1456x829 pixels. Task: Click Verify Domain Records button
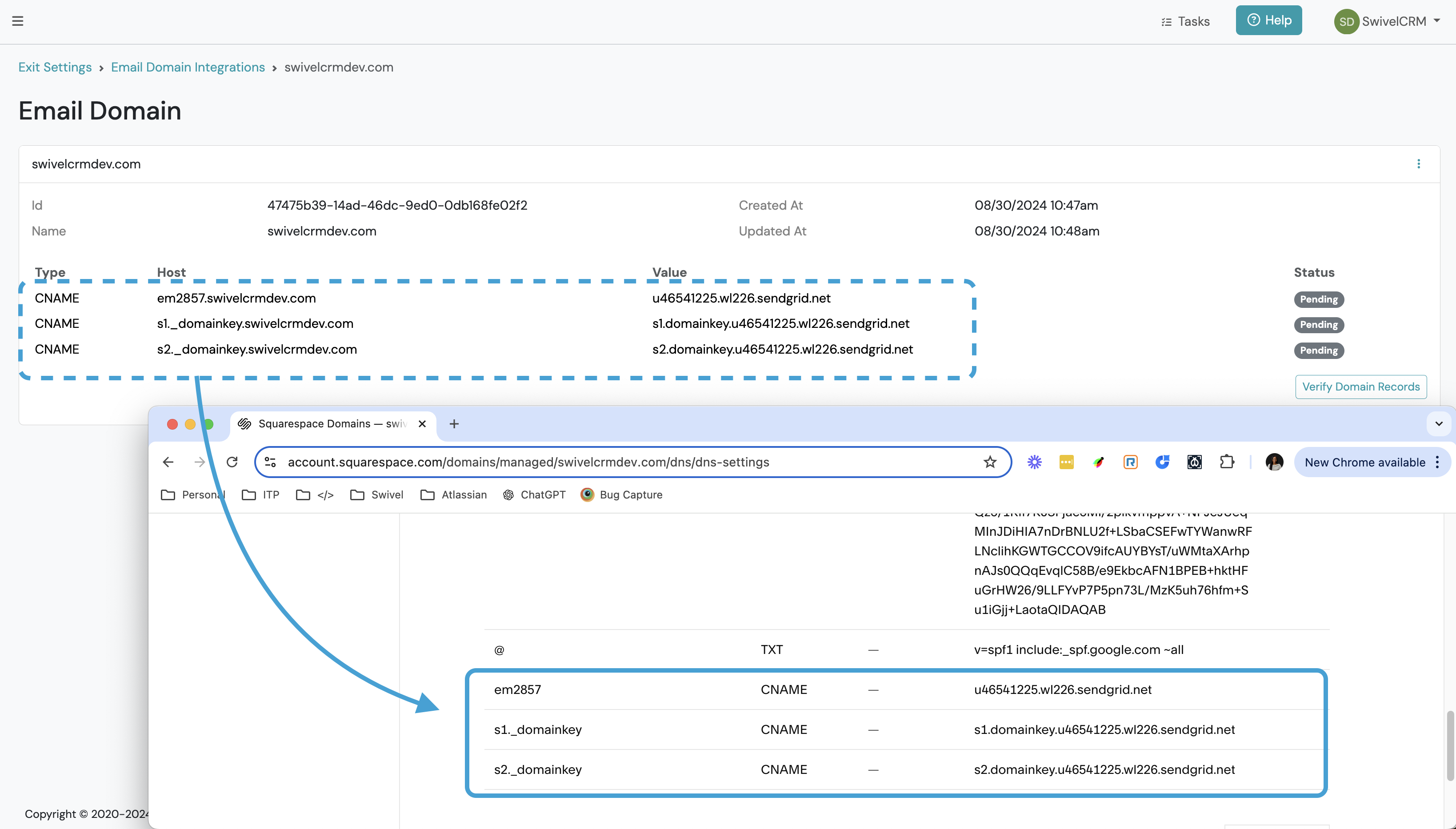pos(1361,387)
